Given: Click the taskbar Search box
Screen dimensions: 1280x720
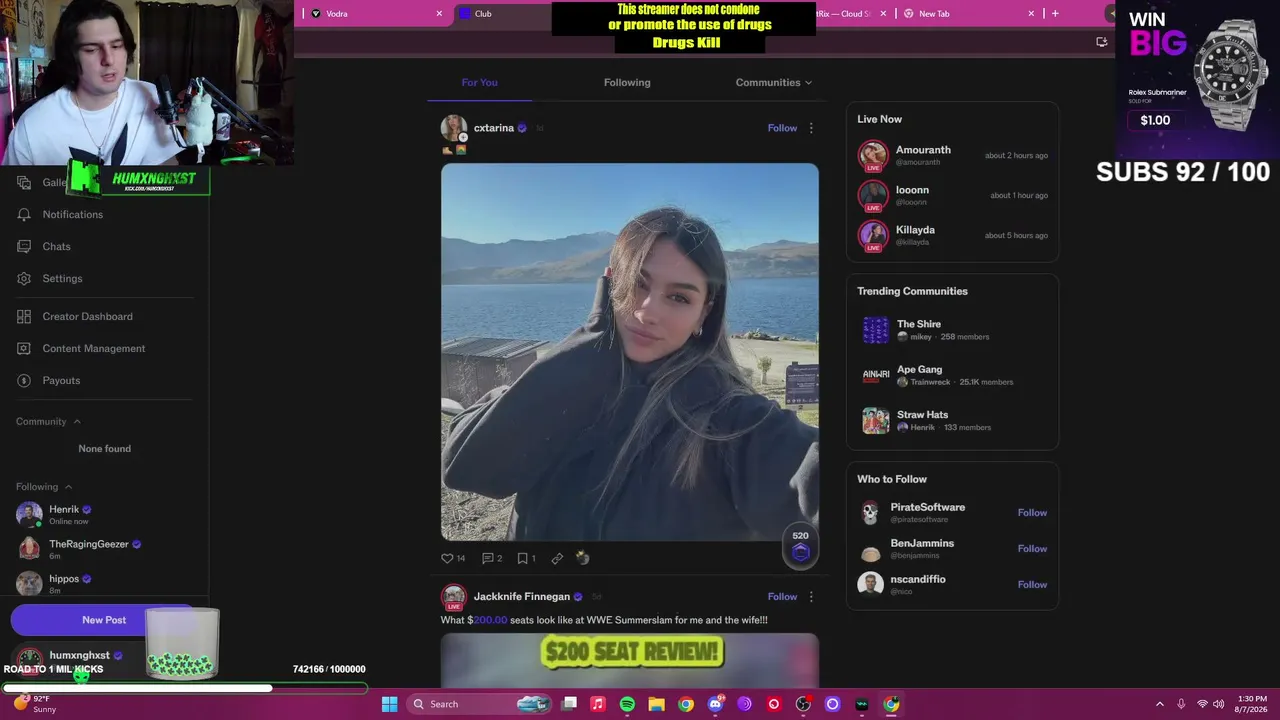Looking at the screenshot, I should [x=480, y=704].
